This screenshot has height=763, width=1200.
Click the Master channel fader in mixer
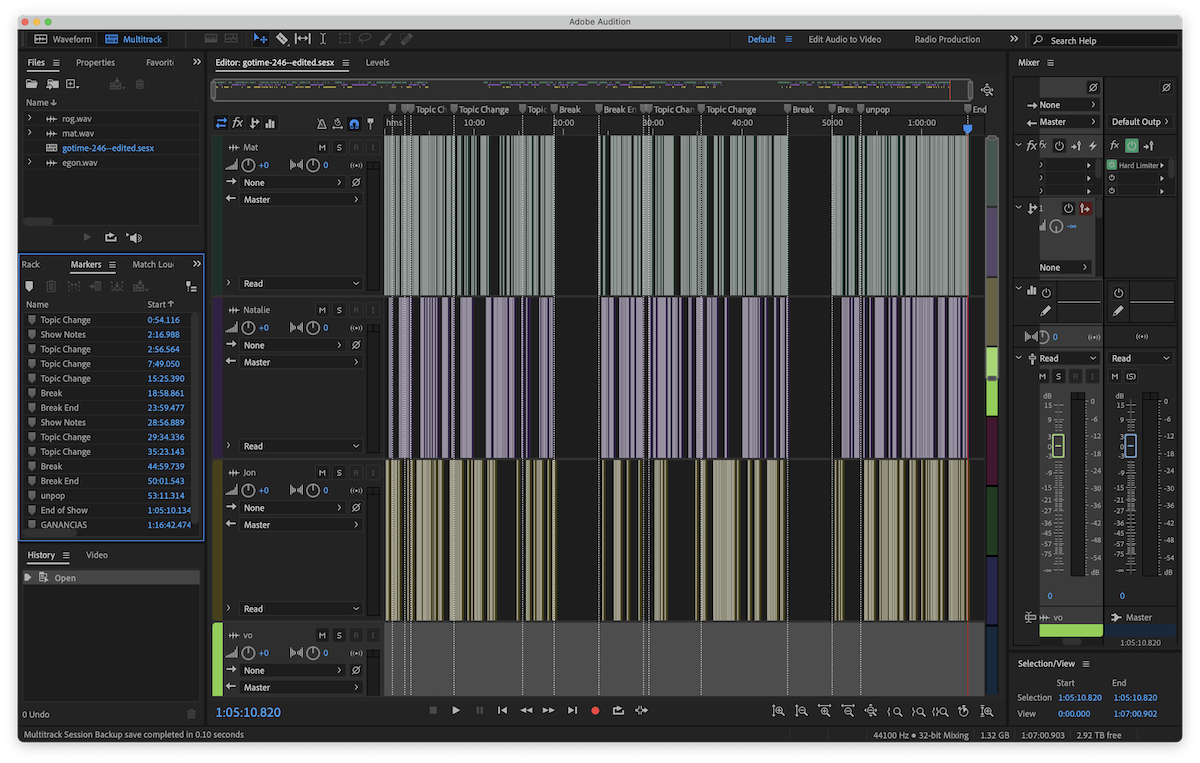(x=1130, y=447)
